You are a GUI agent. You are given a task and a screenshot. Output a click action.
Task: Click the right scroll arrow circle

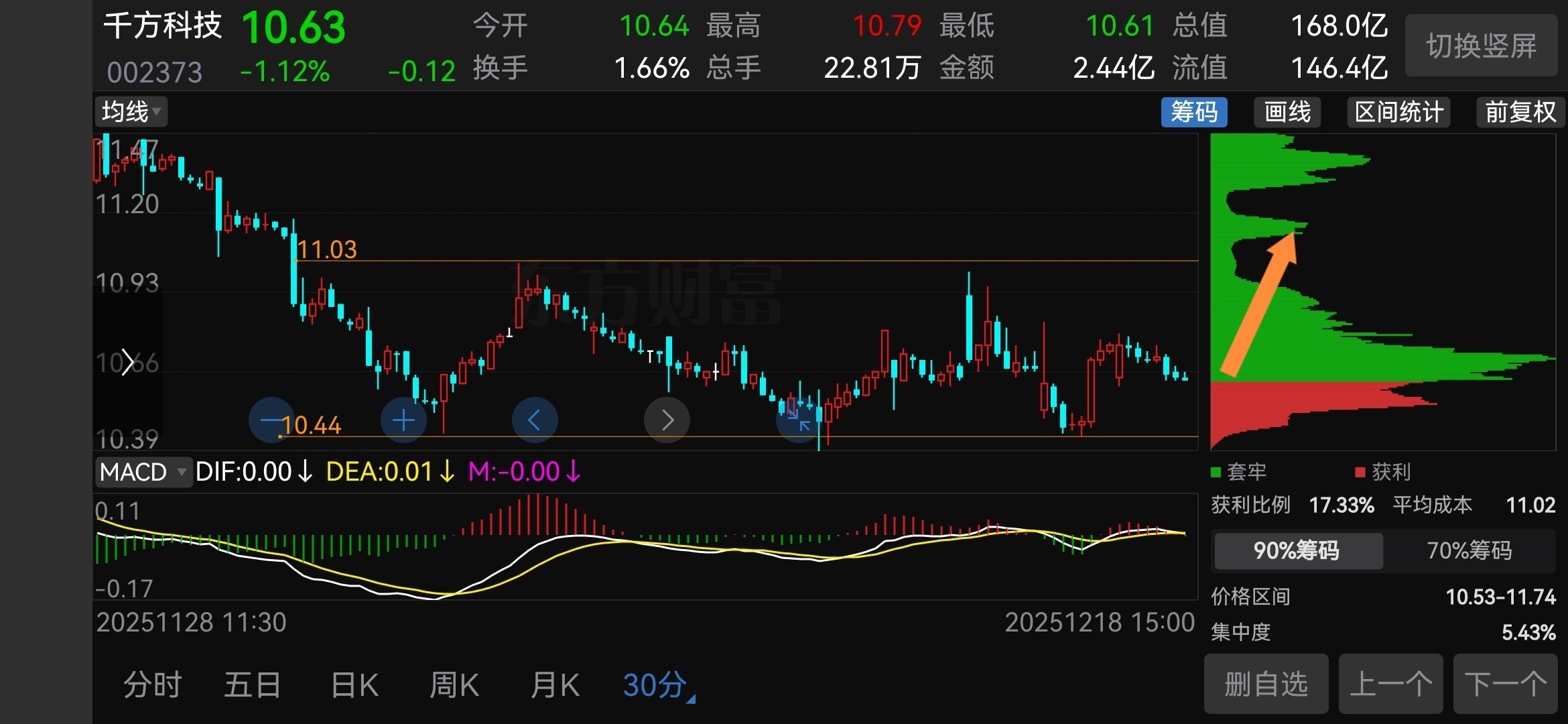667,420
